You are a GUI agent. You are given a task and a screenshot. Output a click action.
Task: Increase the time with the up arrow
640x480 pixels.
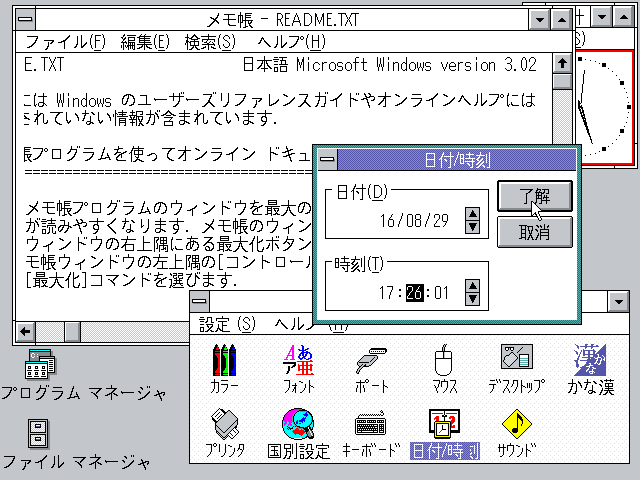pyautogui.click(x=472, y=286)
